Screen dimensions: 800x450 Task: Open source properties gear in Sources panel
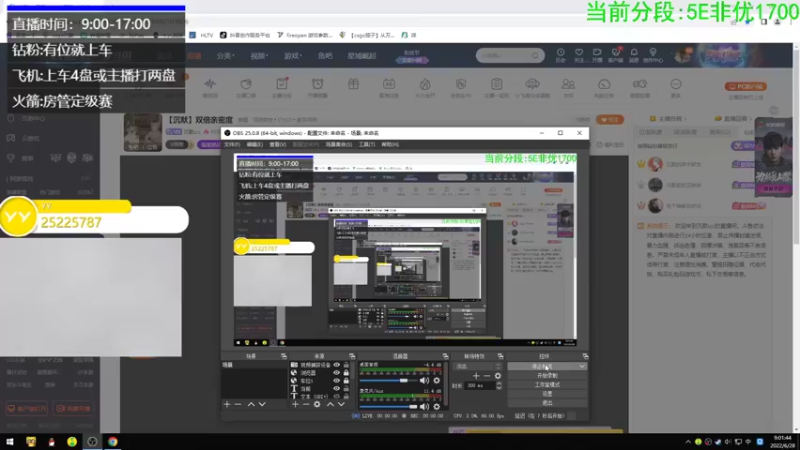click(317, 405)
